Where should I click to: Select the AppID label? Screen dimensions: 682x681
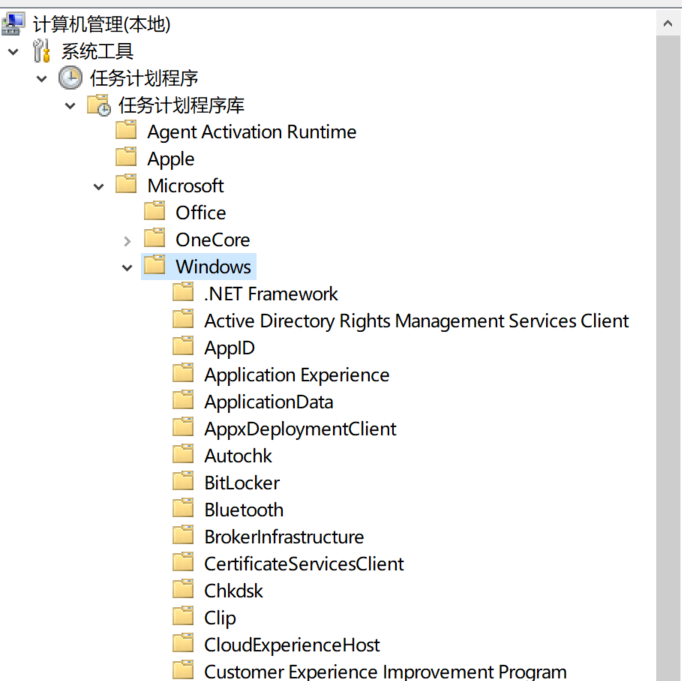(230, 348)
